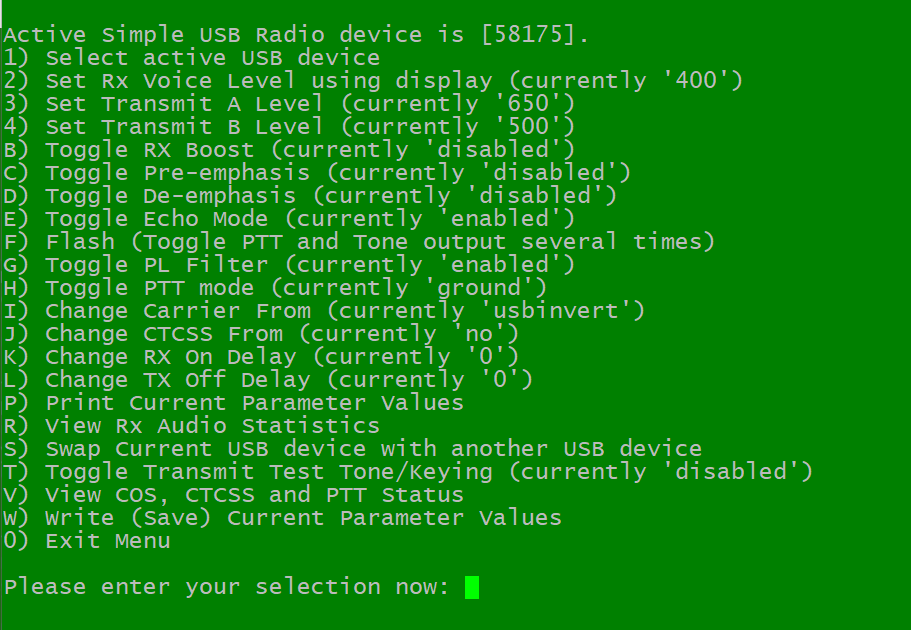Toggle Pre-emphasis menu line
911x630 pixels.
pyautogui.click(x=317, y=173)
